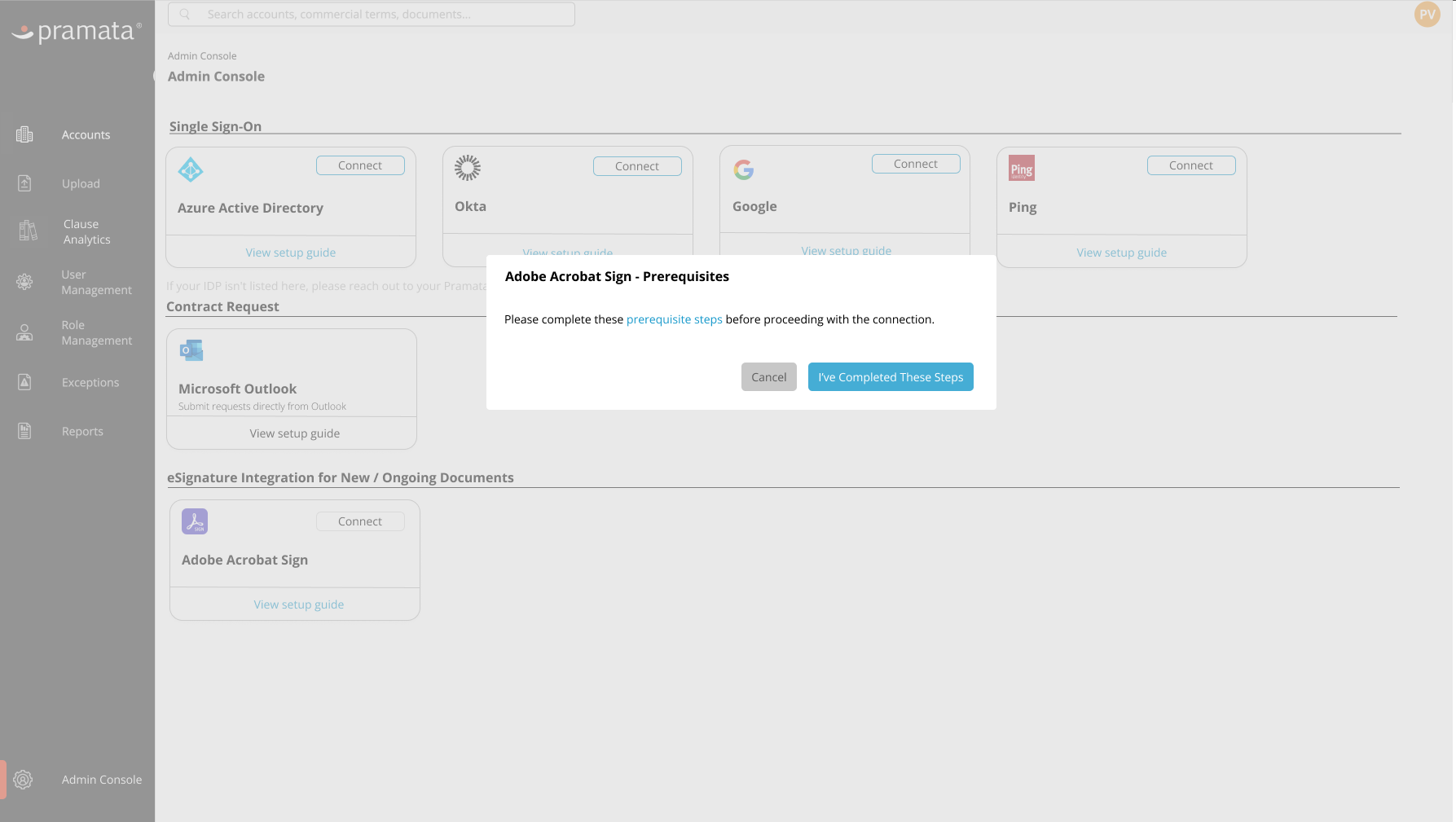Screen dimensions: 1456x822
Task: Connect Okta single sign-on
Action: pyautogui.click(x=637, y=166)
